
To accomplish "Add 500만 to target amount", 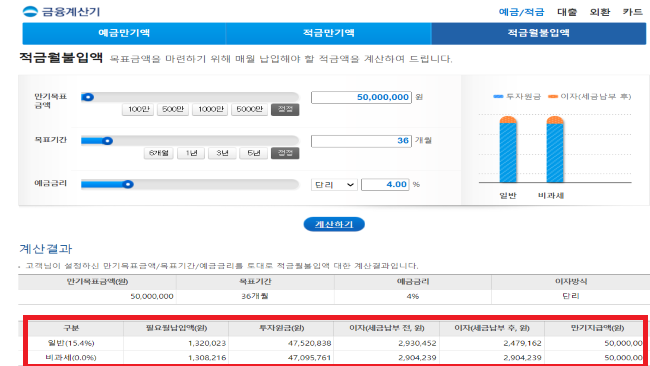I will tap(172, 109).
